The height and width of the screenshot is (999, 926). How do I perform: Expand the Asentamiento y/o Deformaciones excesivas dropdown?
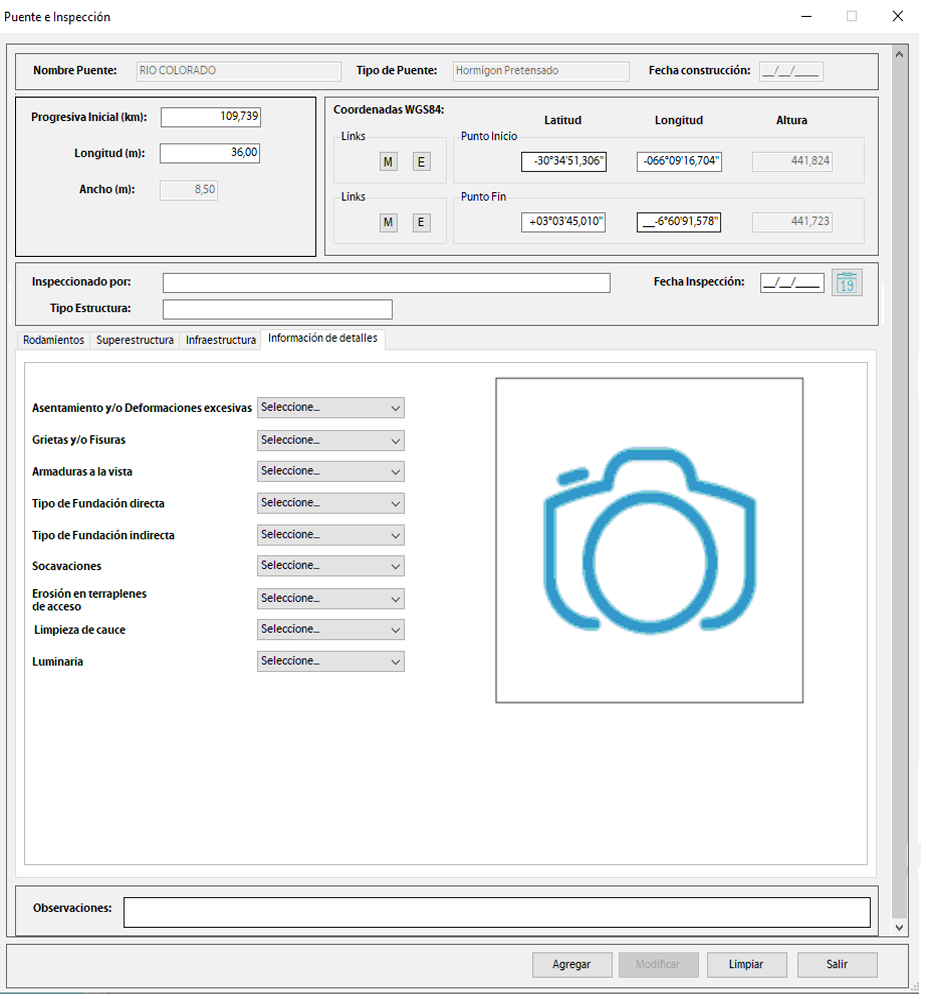[330, 408]
